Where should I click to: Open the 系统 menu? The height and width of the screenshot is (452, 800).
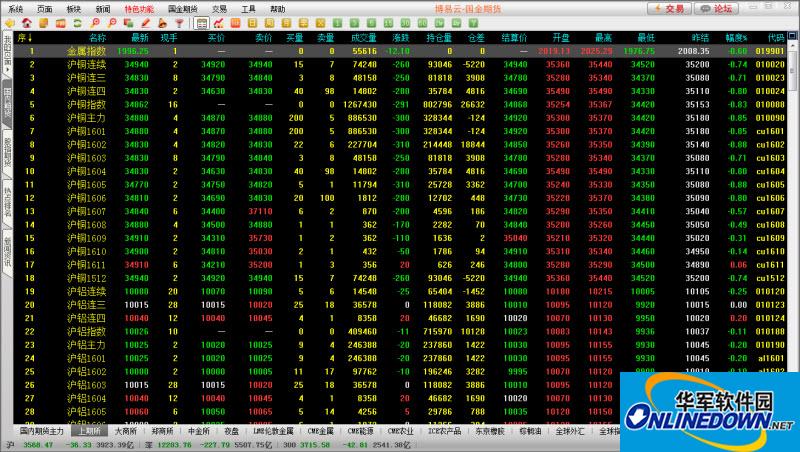(x=16, y=9)
